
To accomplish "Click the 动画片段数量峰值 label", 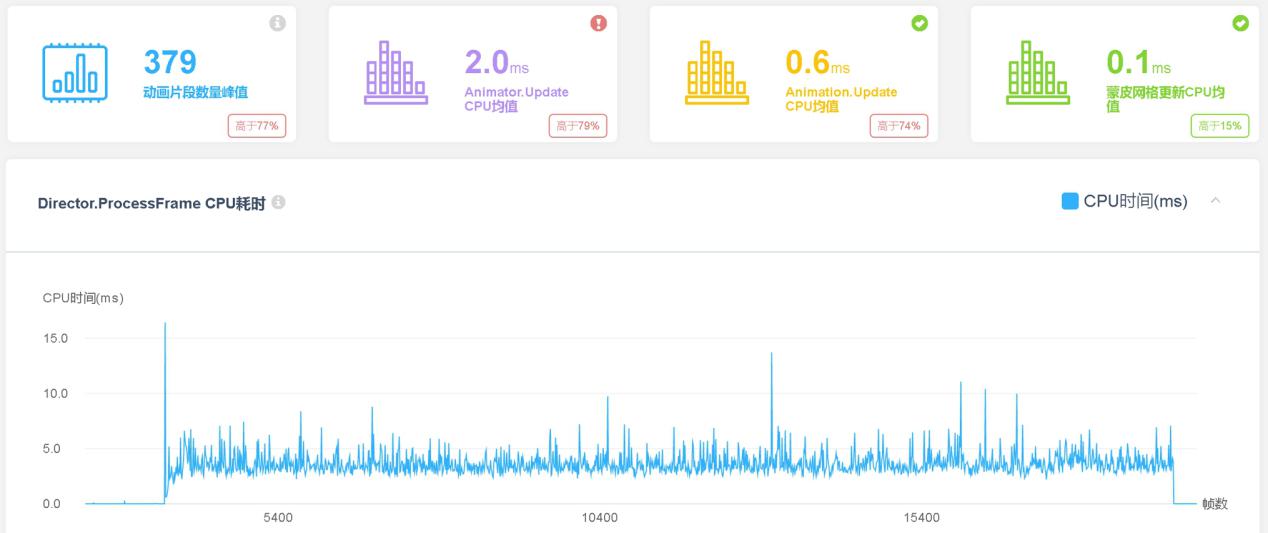I will tap(195, 92).
